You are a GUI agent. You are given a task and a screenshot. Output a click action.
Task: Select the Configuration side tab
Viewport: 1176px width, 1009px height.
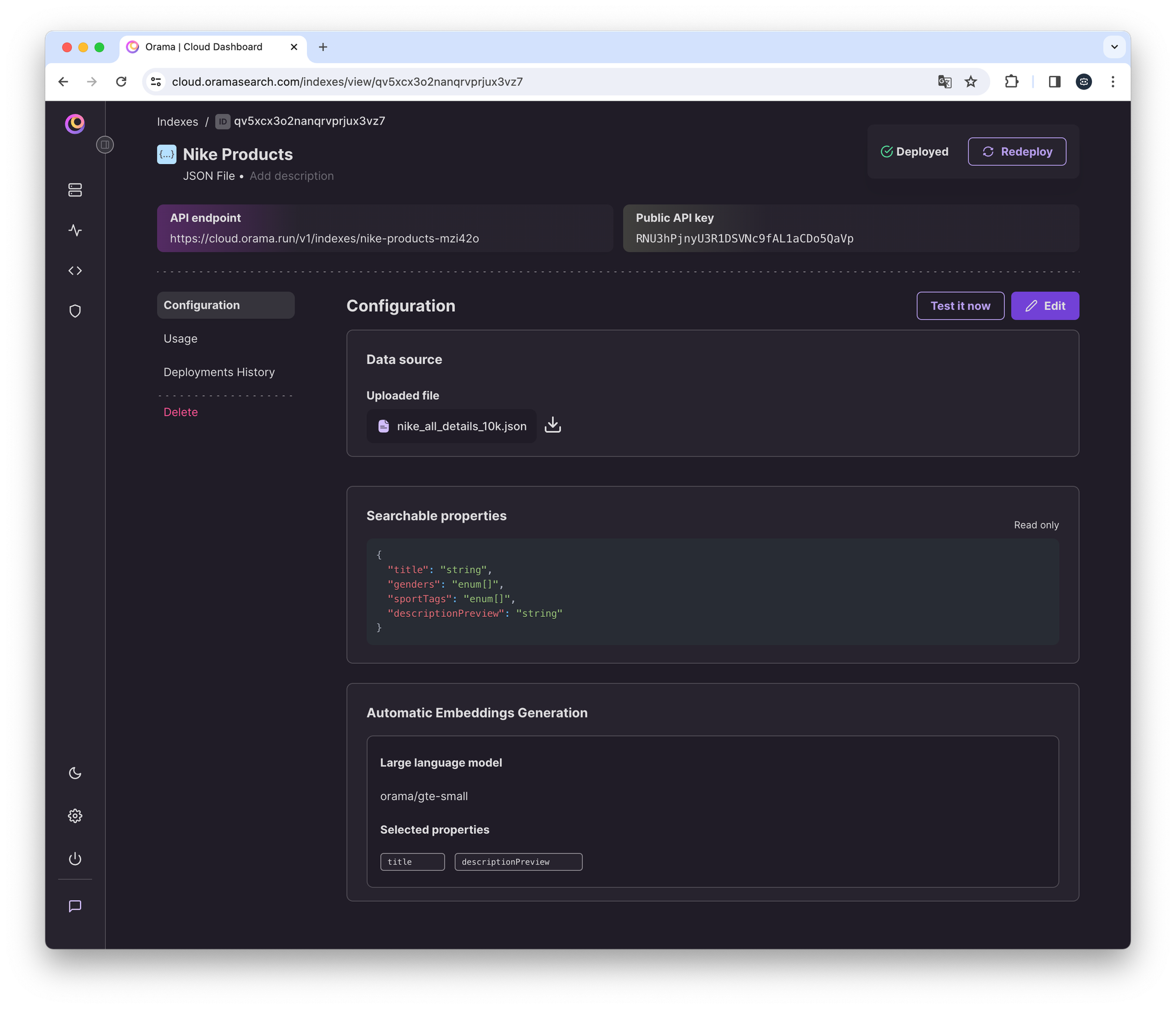point(226,305)
